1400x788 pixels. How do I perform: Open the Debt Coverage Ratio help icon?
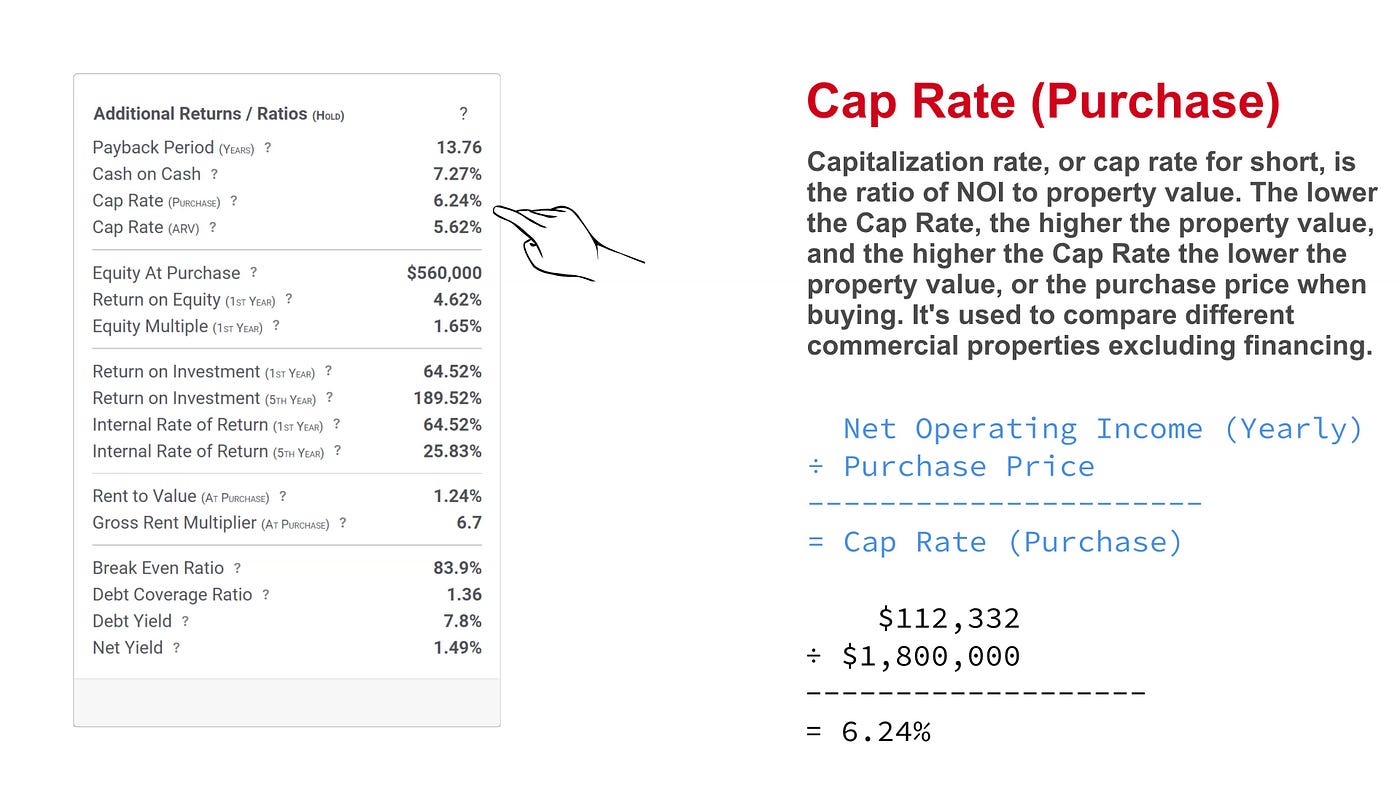tap(265, 594)
